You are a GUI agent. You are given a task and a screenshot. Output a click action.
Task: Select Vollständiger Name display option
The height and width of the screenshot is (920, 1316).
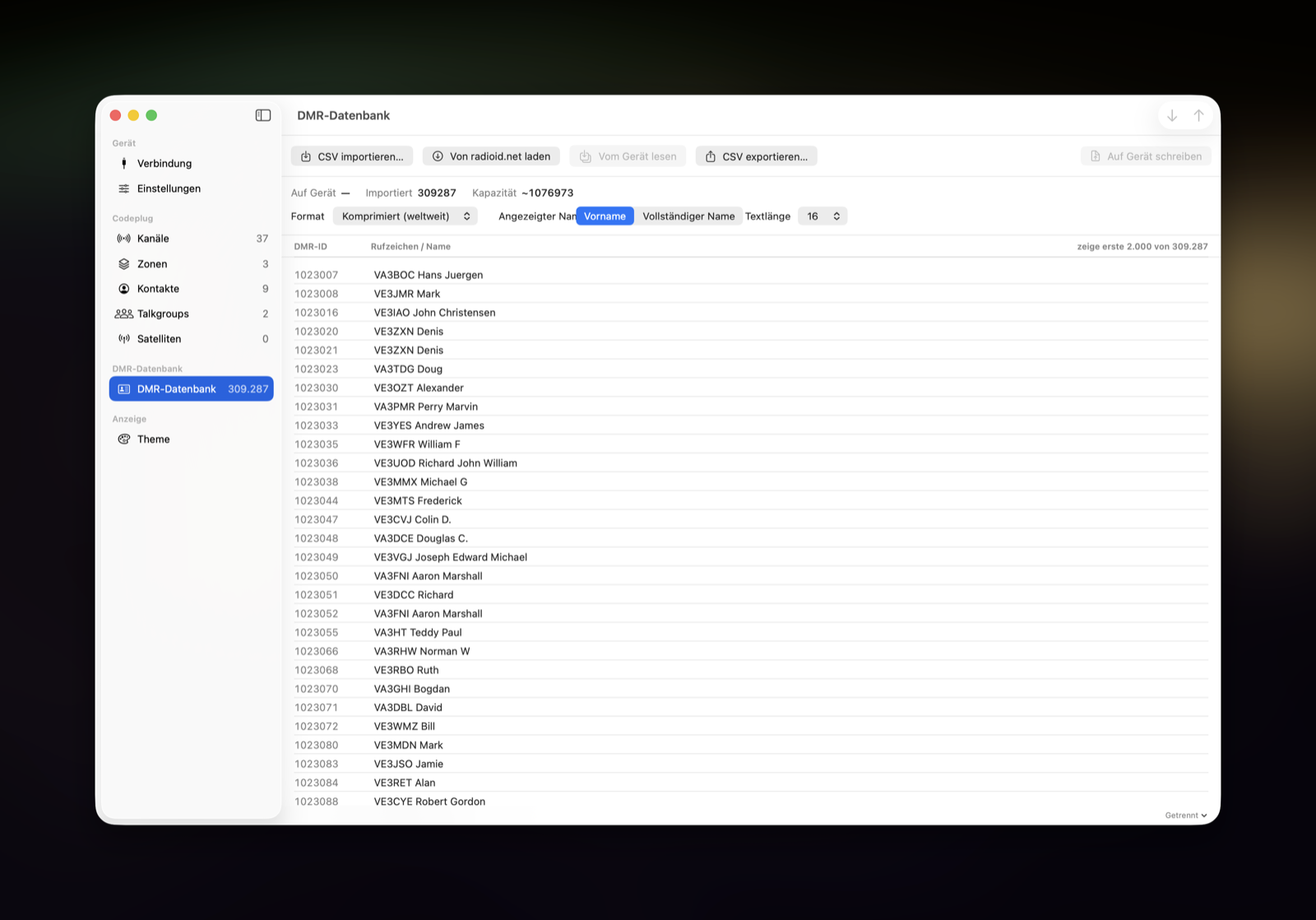pyautogui.click(x=688, y=216)
